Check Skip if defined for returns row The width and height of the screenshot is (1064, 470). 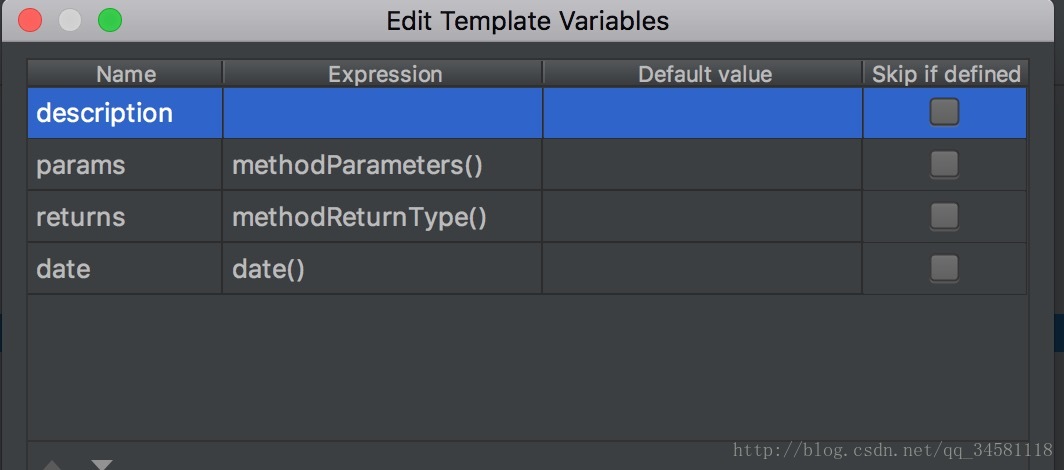pyautogui.click(x=944, y=216)
